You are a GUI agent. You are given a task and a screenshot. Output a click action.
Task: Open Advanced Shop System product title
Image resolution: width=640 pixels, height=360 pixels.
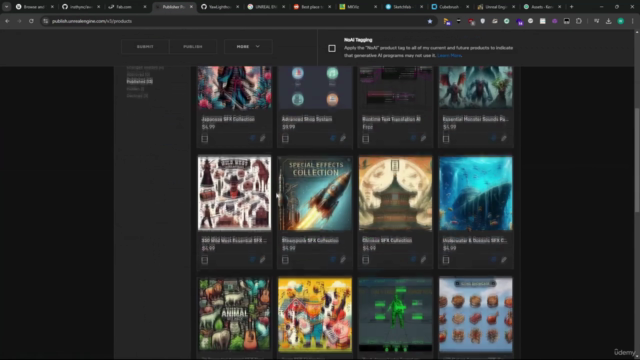[307, 119]
